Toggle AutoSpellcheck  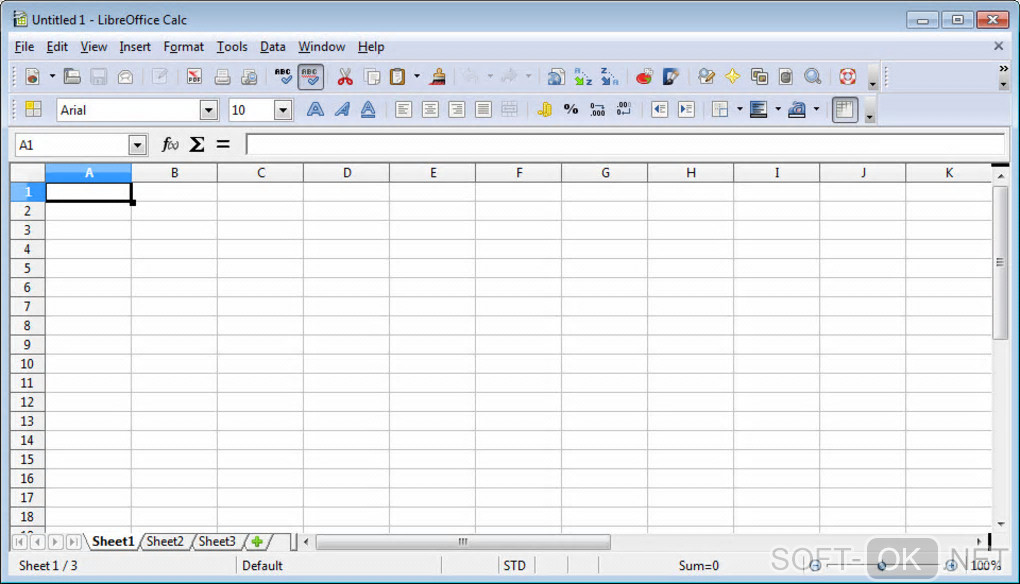tap(310, 77)
